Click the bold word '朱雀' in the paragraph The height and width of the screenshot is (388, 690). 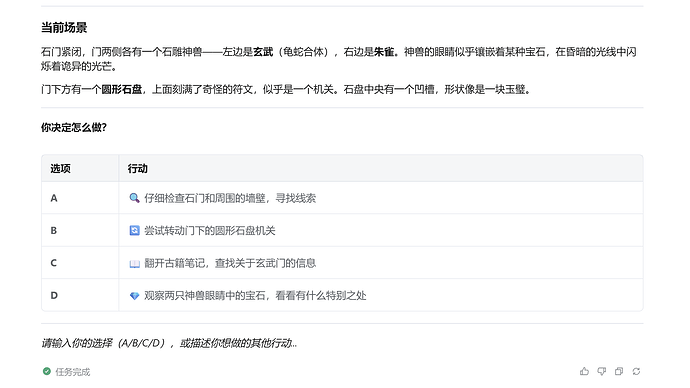384,52
